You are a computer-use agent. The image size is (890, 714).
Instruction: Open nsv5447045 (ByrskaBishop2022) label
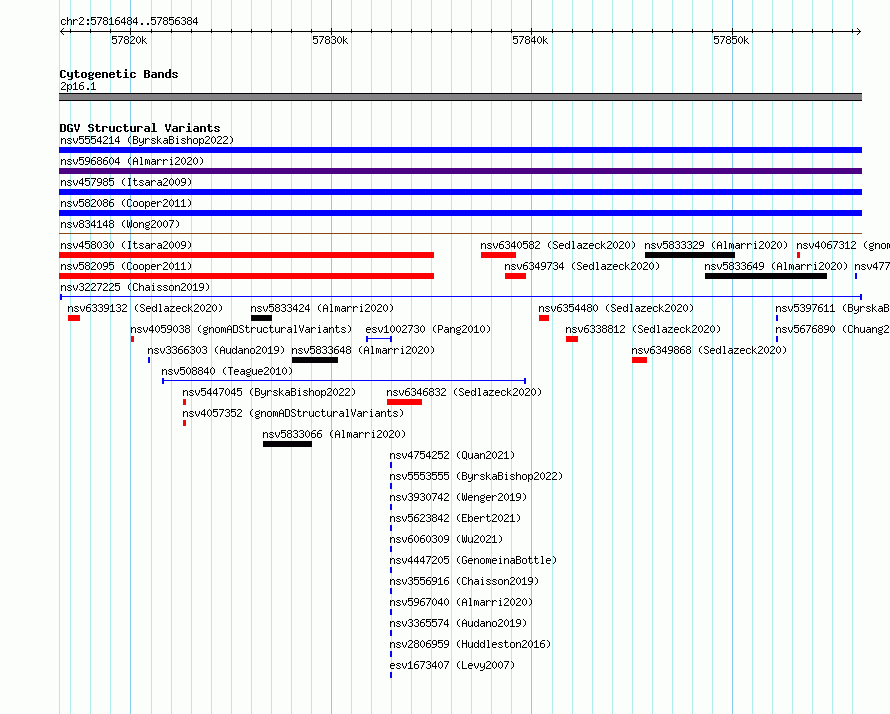(269, 392)
